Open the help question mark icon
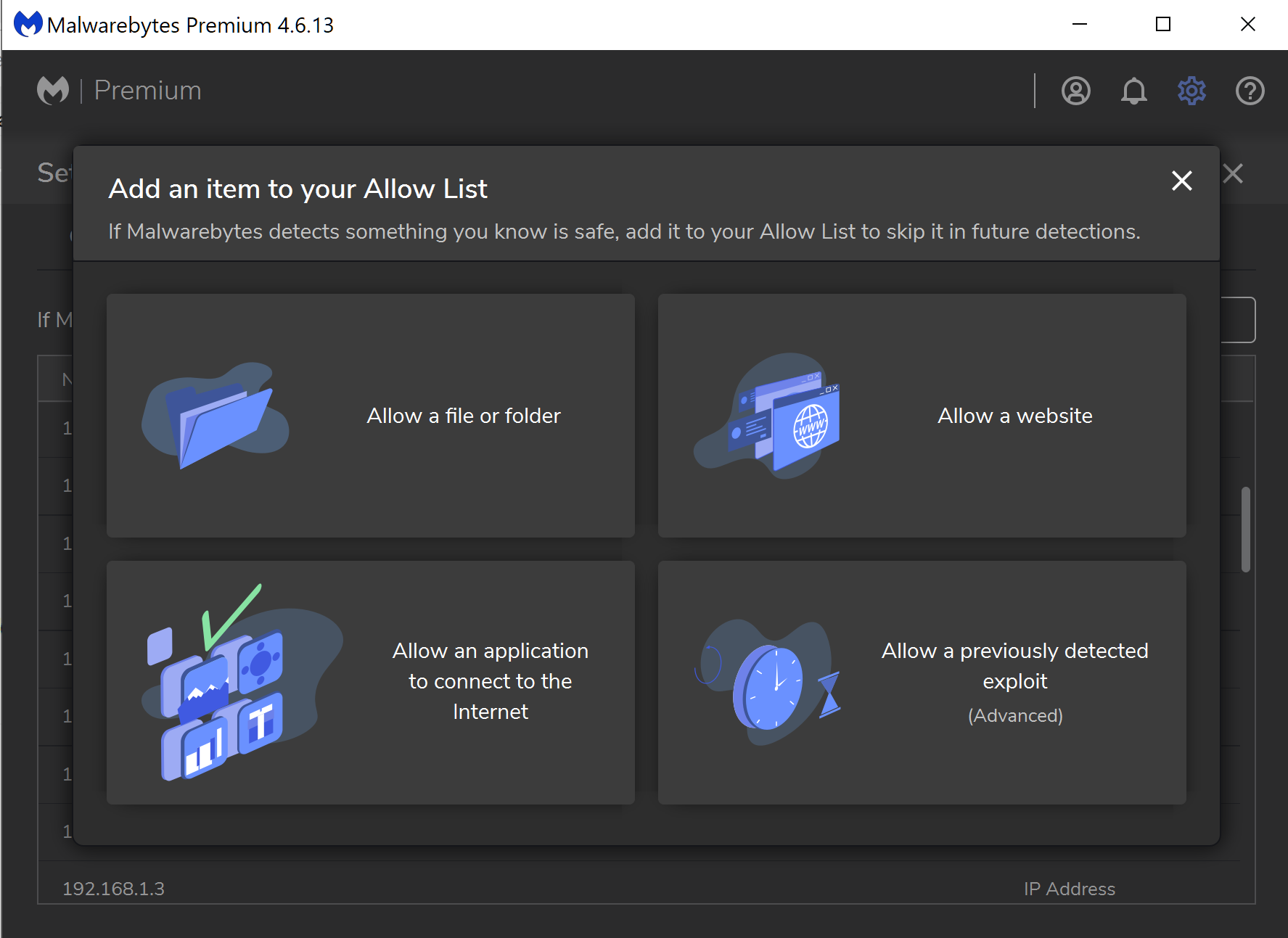Viewport: 1288px width, 938px height. [x=1250, y=91]
